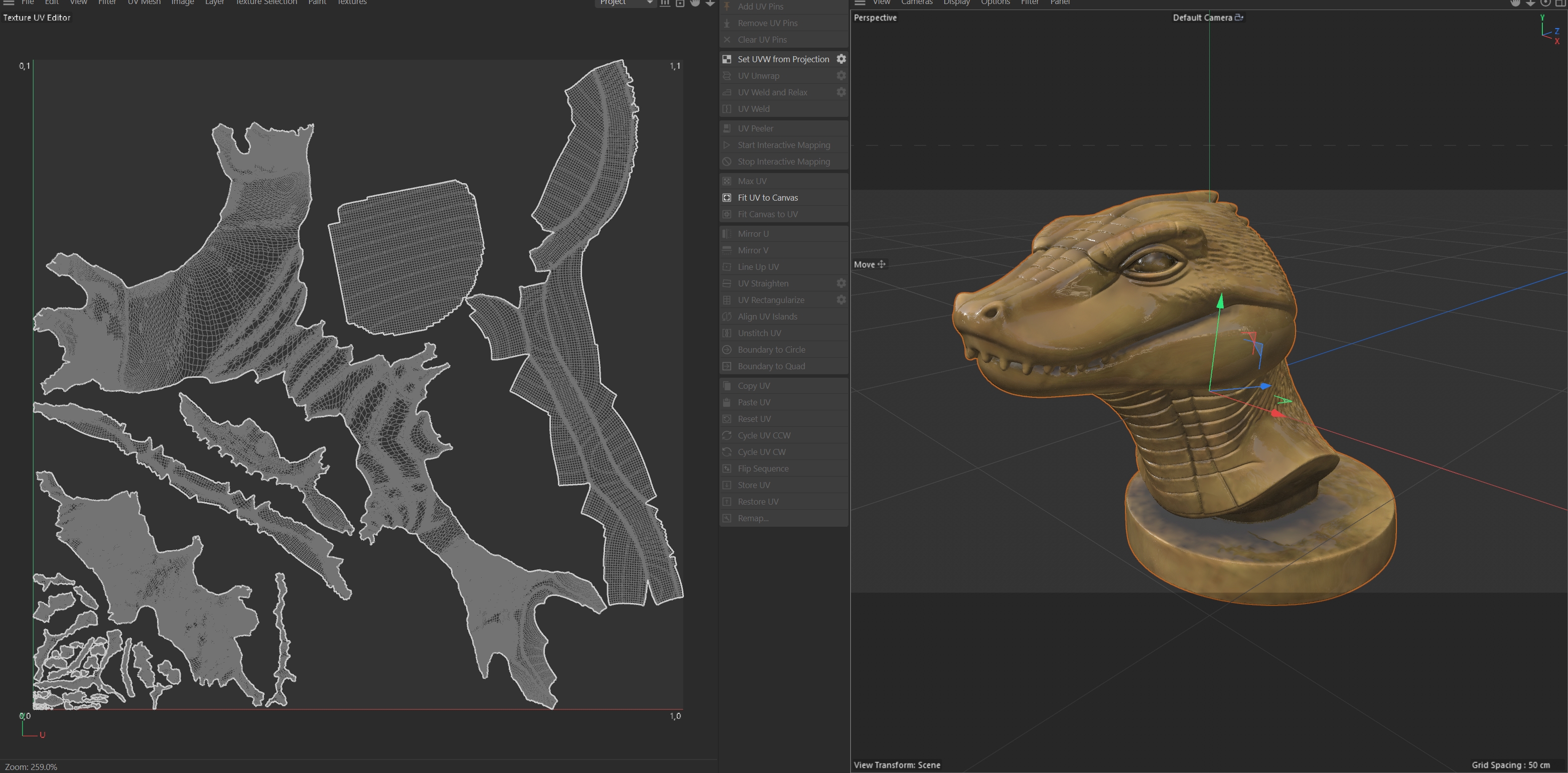Open the viewport hamburger menu
This screenshot has height=773, width=1568.
pos(860,3)
